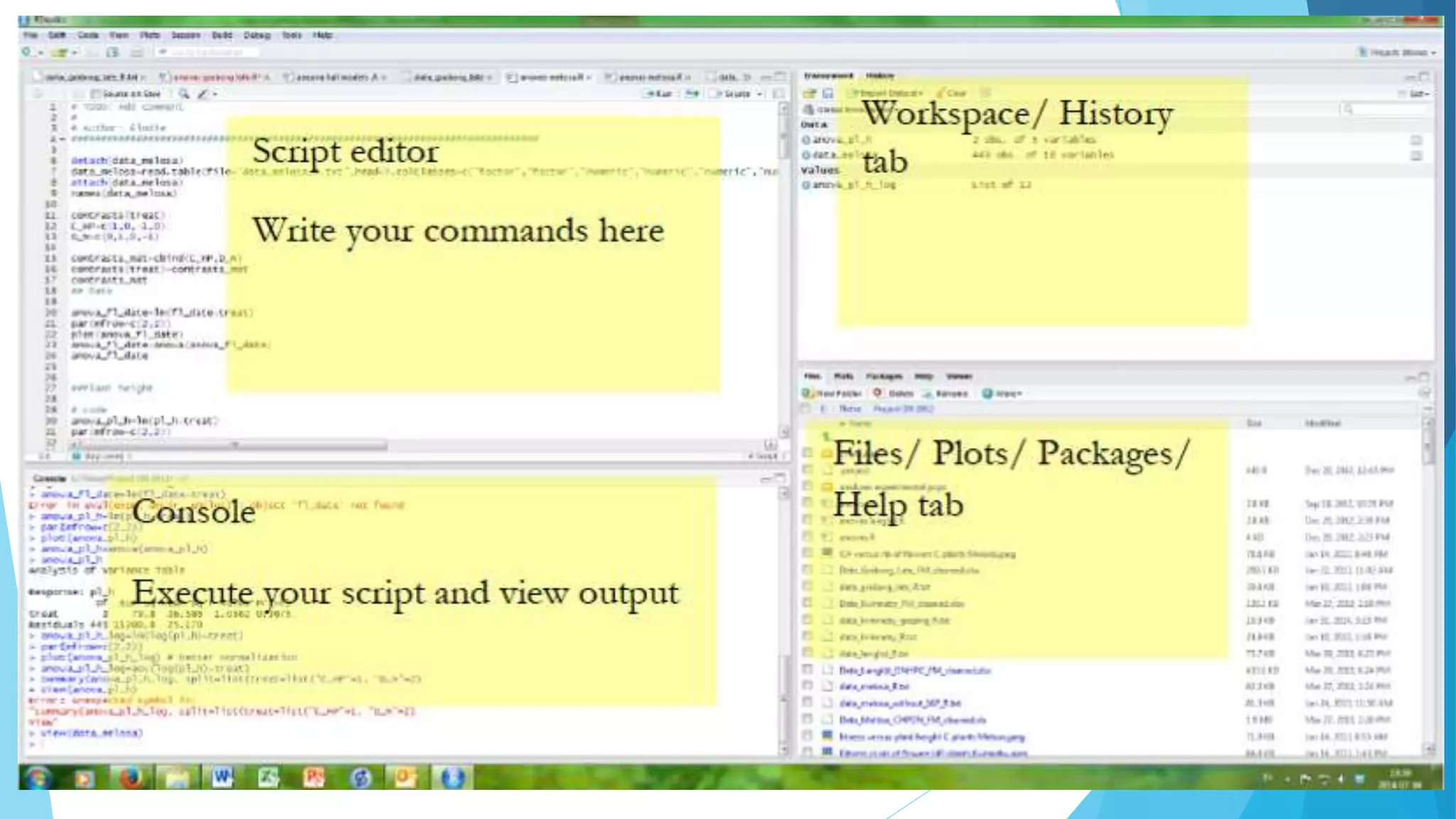Open Microsoft Word from the taskbar

(222, 778)
